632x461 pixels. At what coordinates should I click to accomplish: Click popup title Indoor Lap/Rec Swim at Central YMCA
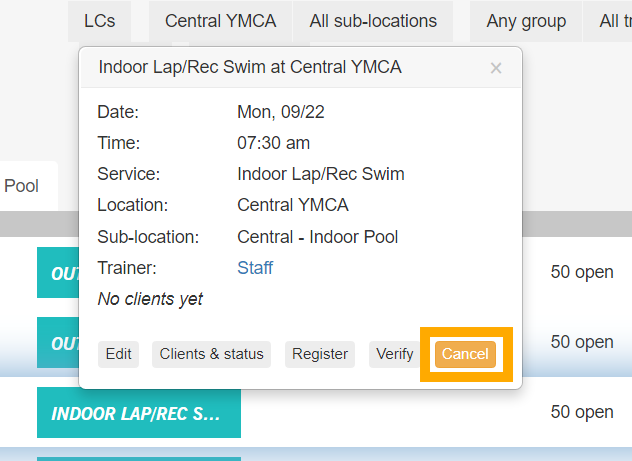click(x=250, y=67)
